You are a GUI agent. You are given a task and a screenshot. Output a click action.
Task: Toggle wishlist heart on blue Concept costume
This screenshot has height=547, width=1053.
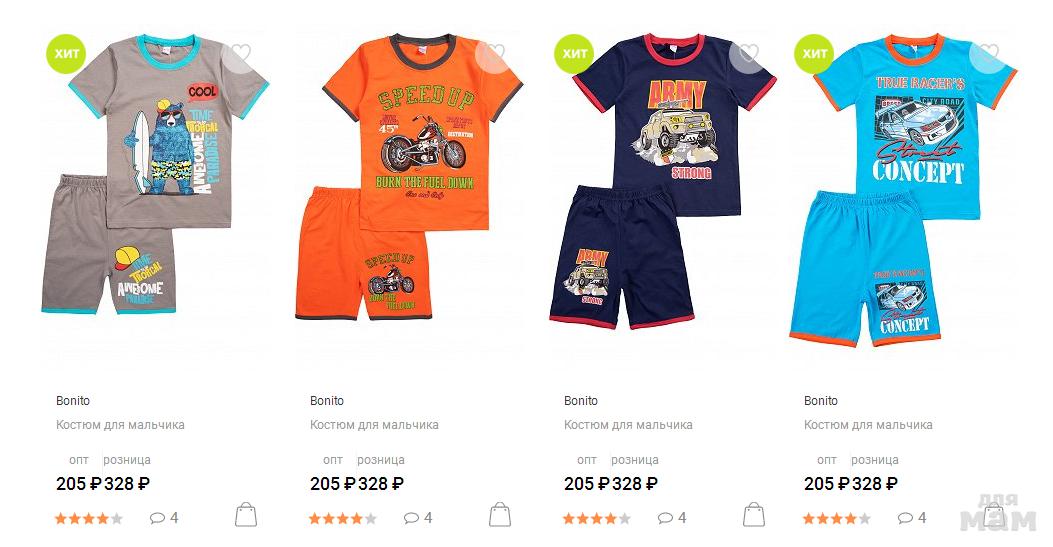[987, 54]
